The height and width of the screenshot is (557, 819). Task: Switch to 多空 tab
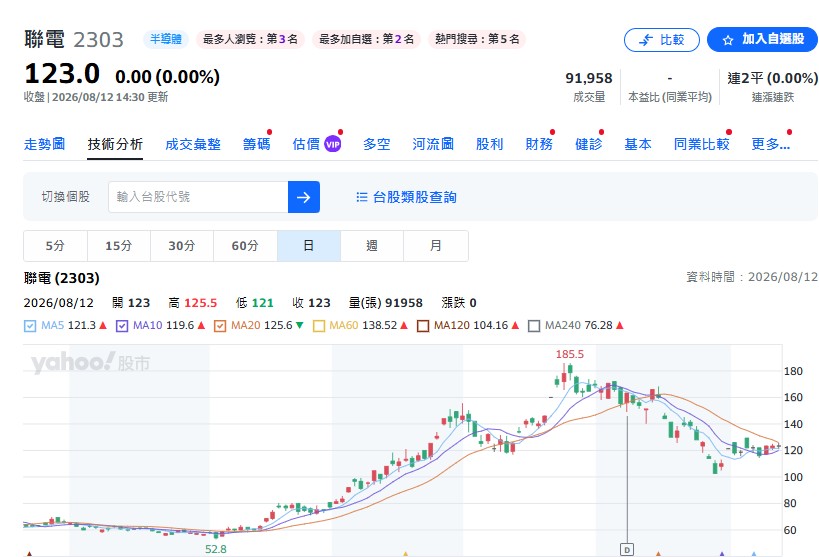pyautogui.click(x=377, y=144)
